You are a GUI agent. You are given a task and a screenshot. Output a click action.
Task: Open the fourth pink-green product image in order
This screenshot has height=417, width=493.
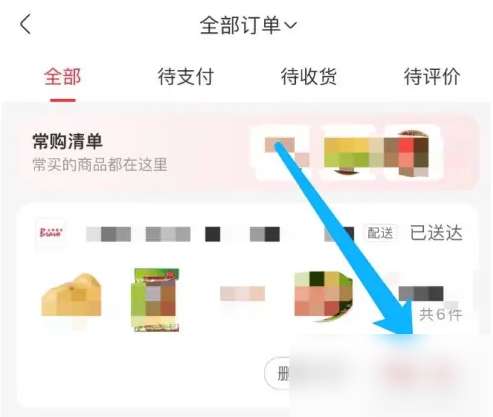point(323,297)
